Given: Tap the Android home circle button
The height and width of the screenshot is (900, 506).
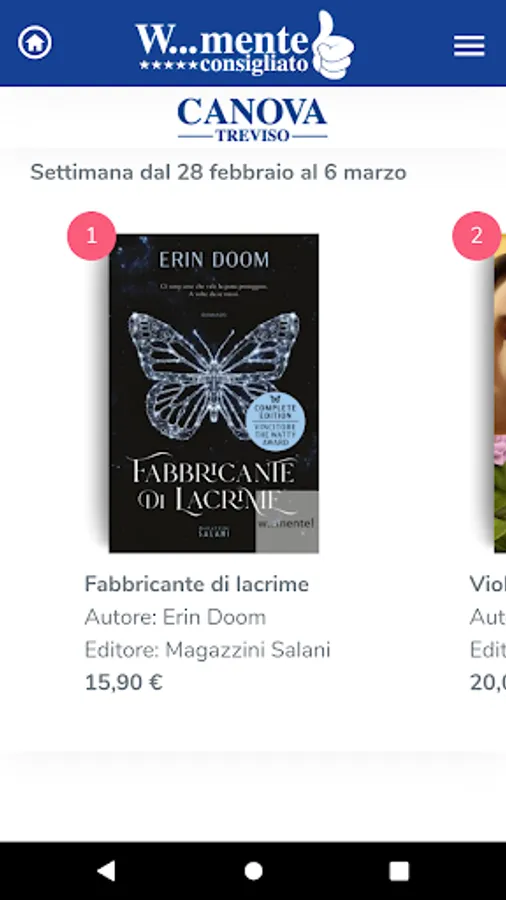Looking at the screenshot, I should pos(253,871).
